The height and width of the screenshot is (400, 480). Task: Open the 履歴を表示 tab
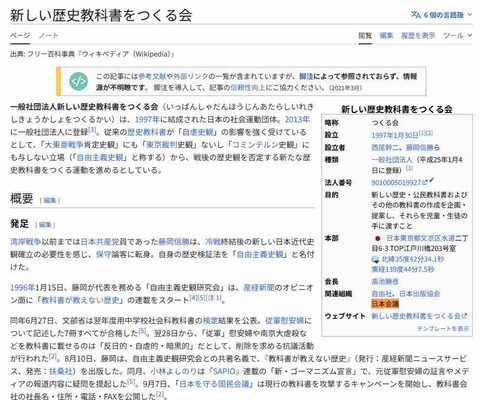[x=418, y=35]
